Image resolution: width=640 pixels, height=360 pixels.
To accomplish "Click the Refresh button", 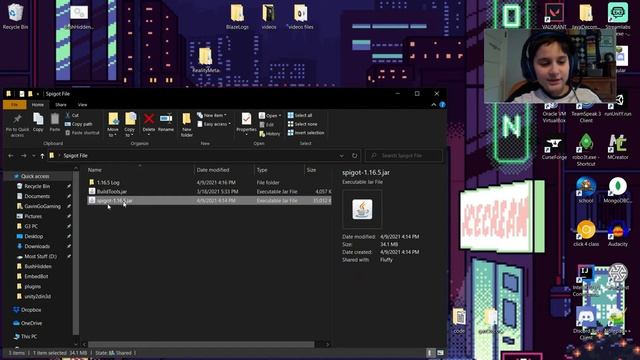I will point(354,156).
